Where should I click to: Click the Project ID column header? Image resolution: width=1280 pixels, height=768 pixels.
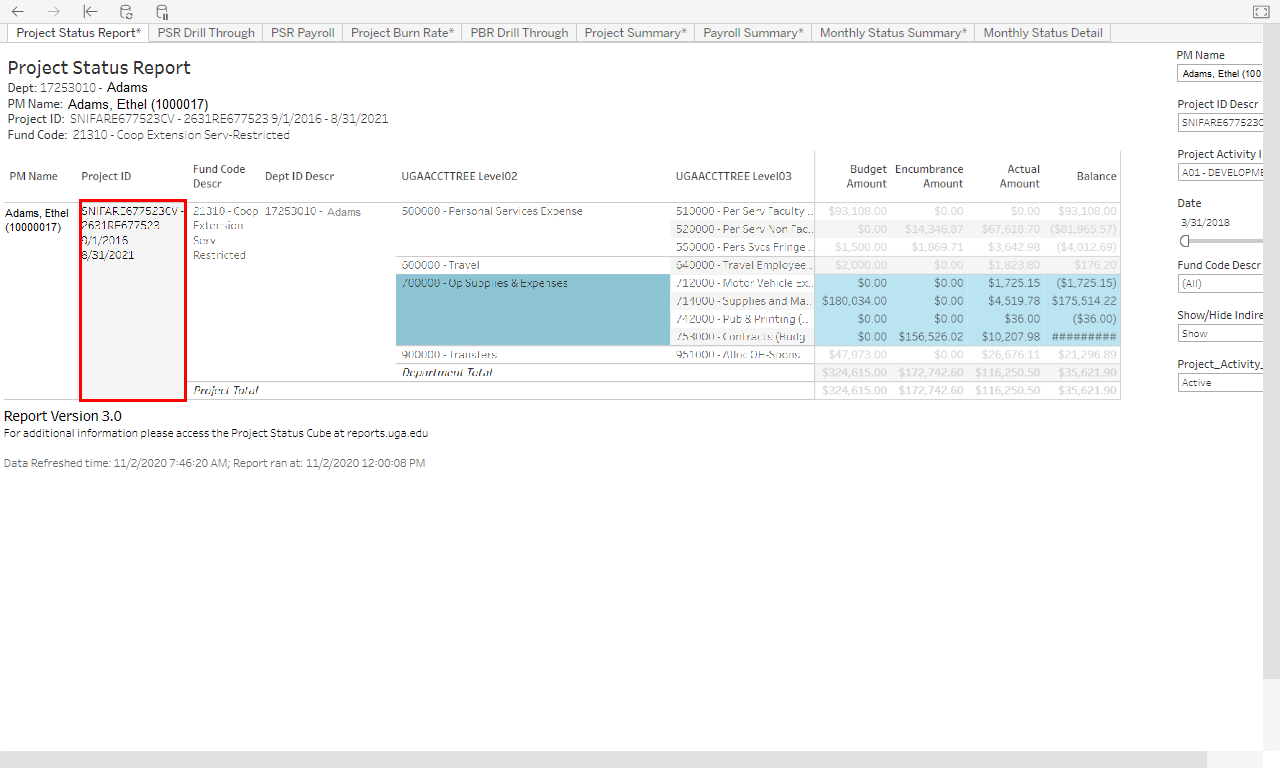click(106, 176)
